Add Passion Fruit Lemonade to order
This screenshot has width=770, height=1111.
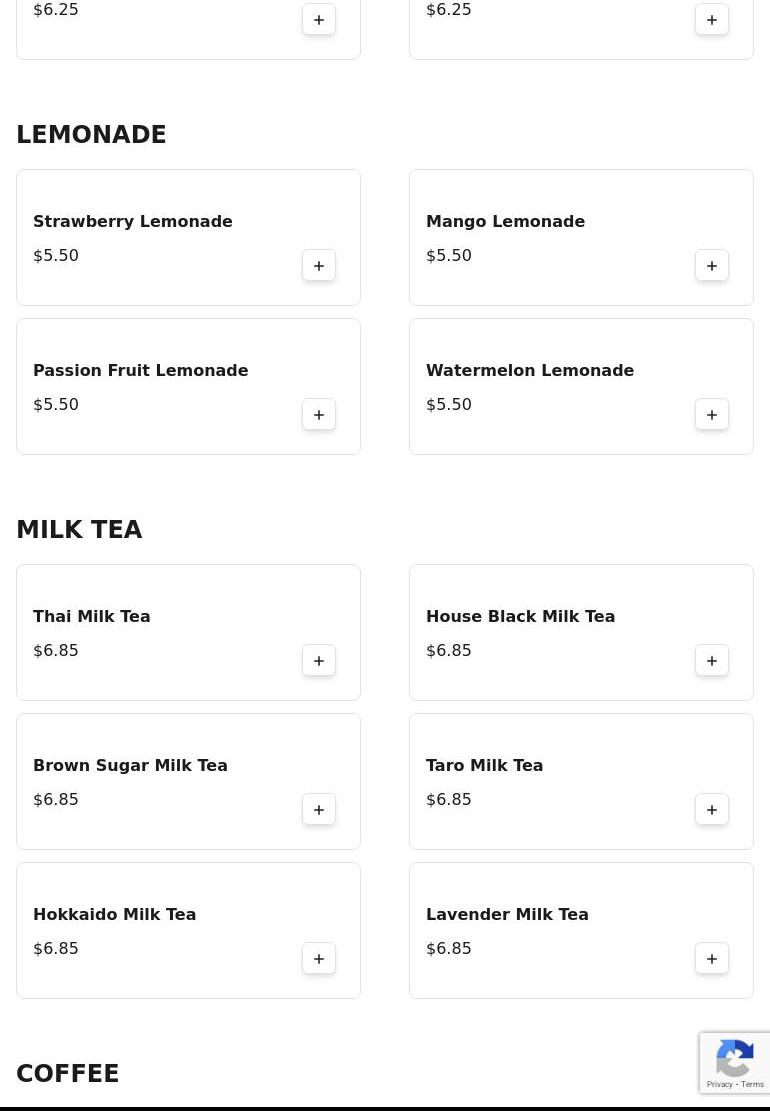point(319,414)
